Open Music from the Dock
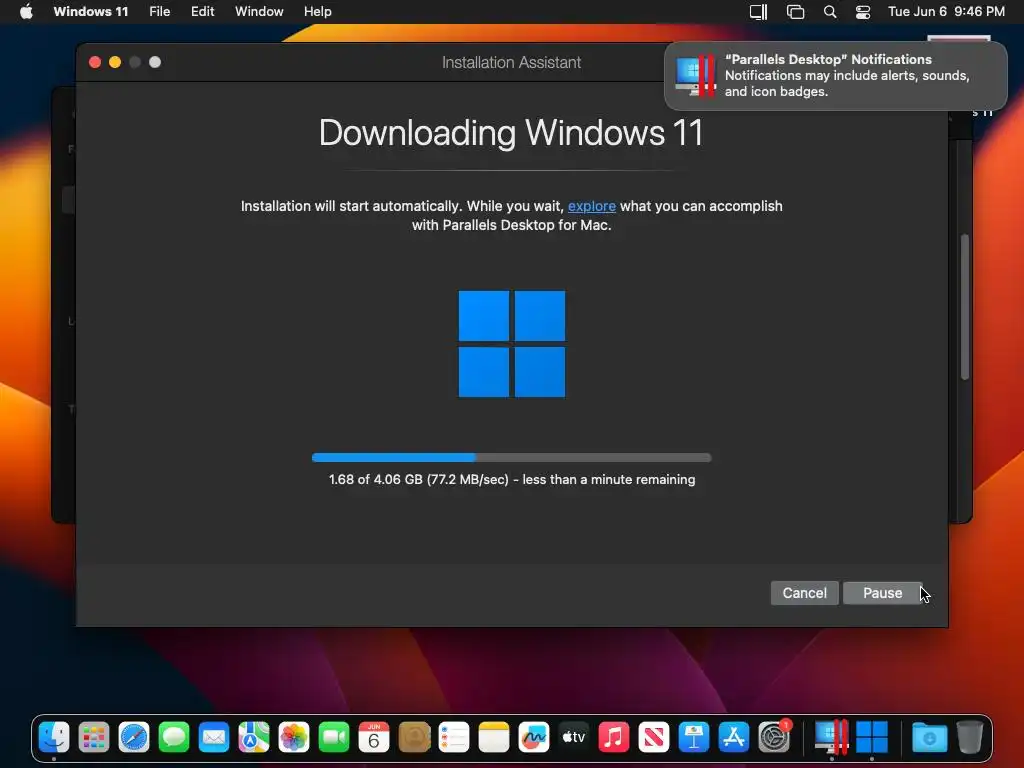Viewport: 1024px width, 768px height. point(614,738)
